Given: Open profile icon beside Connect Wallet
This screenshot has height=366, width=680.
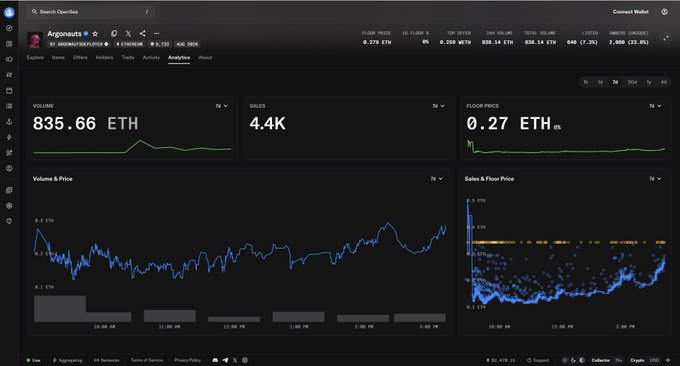Looking at the screenshot, I should [664, 12].
